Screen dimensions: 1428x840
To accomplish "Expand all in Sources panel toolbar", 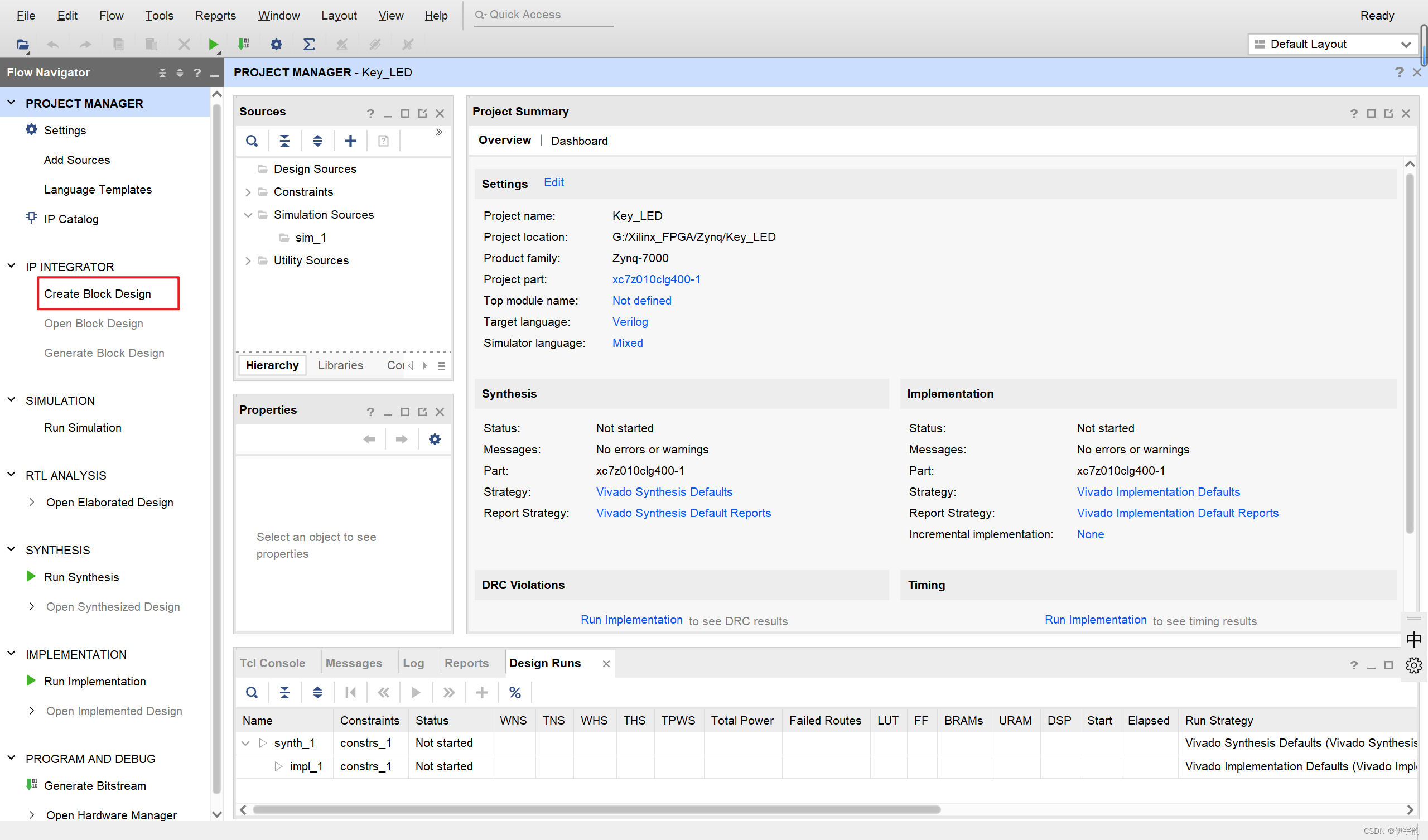I will [x=317, y=141].
